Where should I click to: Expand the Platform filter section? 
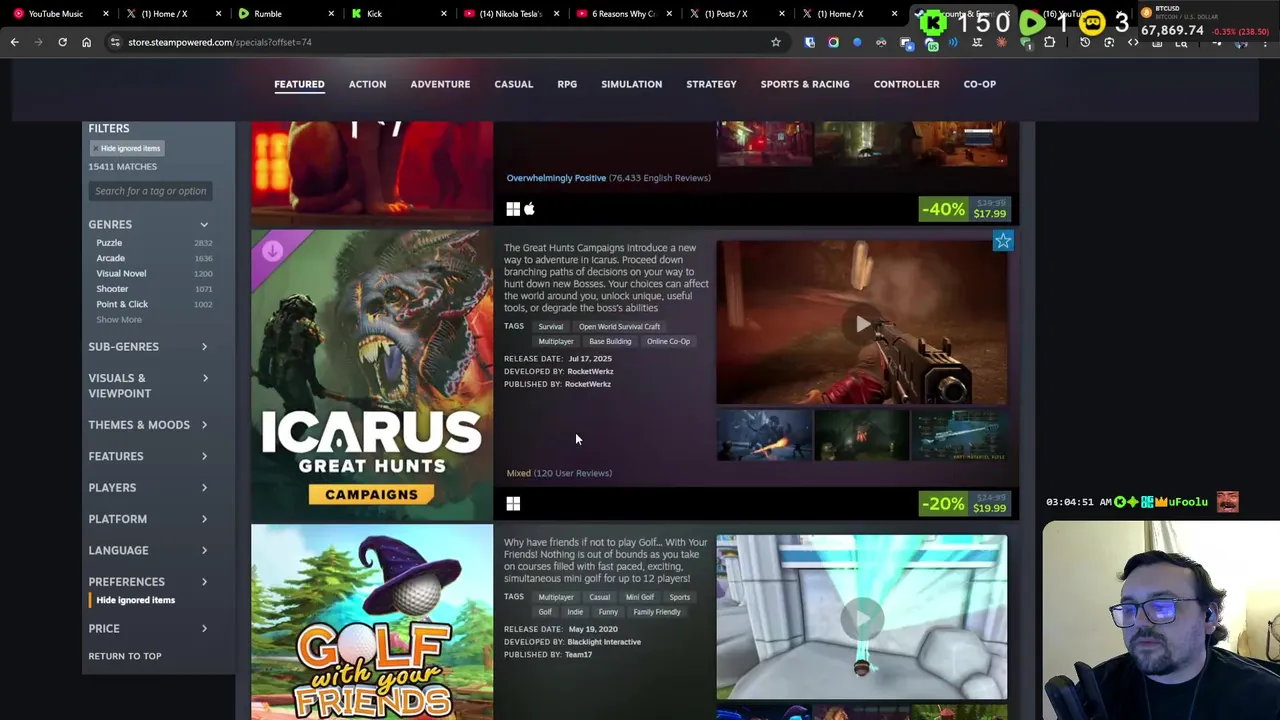point(148,519)
